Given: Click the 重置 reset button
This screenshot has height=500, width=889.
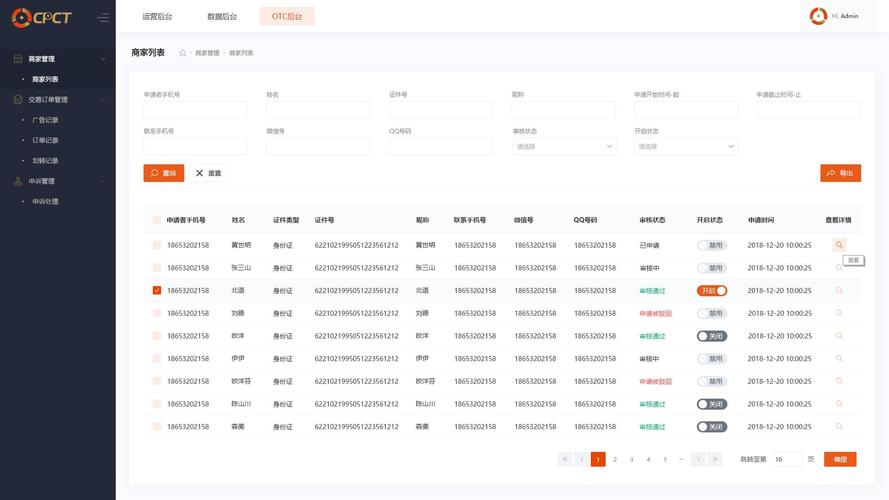Looking at the screenshot, I should [x=209, y=173].
